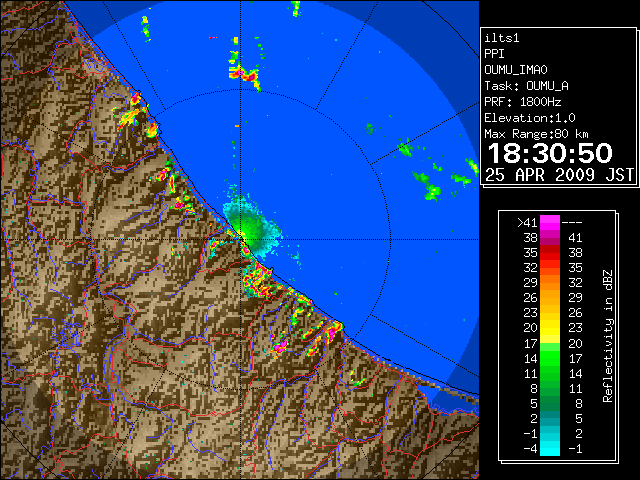The image size is (640, 480).
Task: Pick the yellow 20–23 dBZ swatch
Action: [x=550, y=328]
